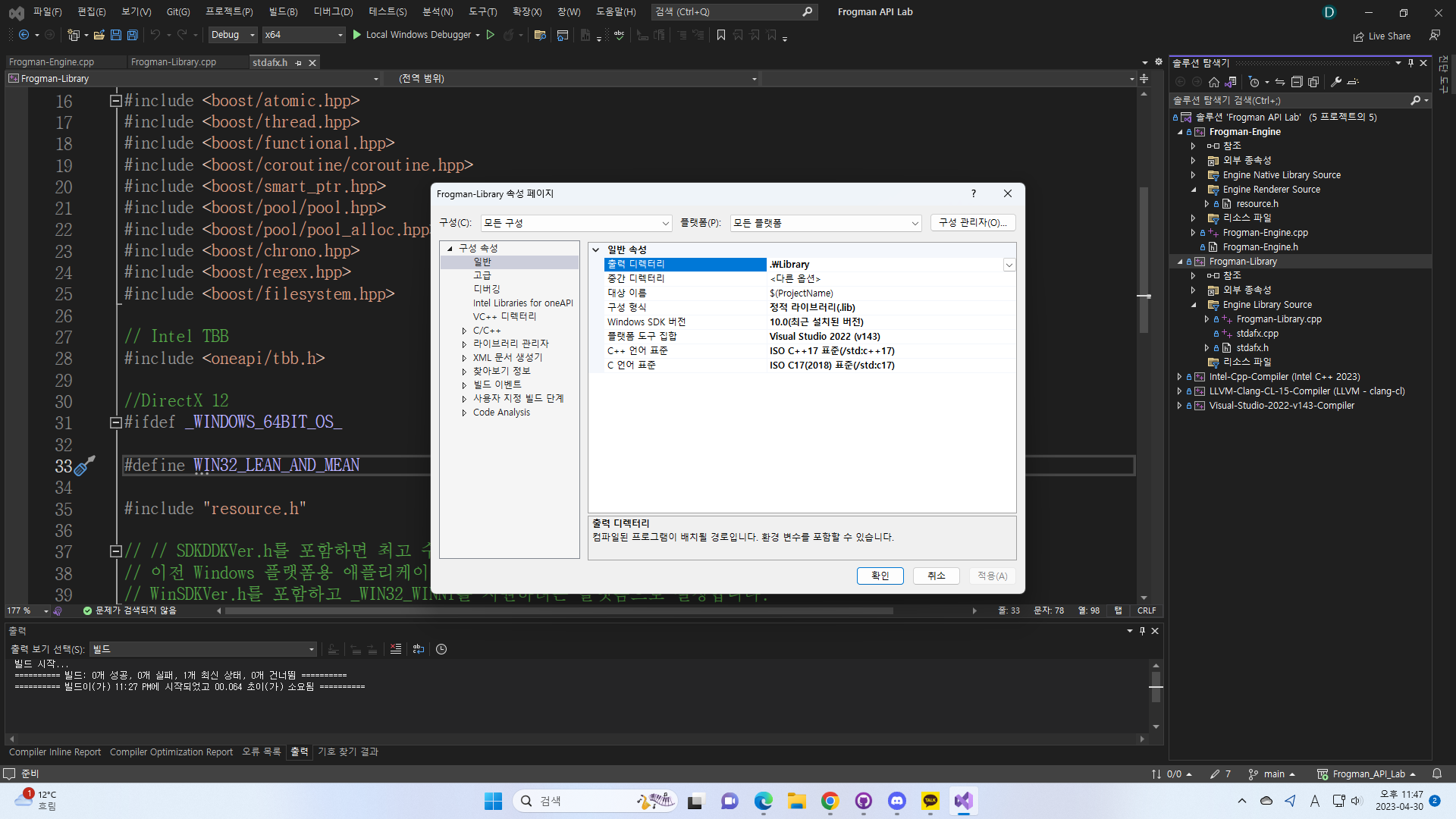Open File Explorer from Windows taskbar

797,801
